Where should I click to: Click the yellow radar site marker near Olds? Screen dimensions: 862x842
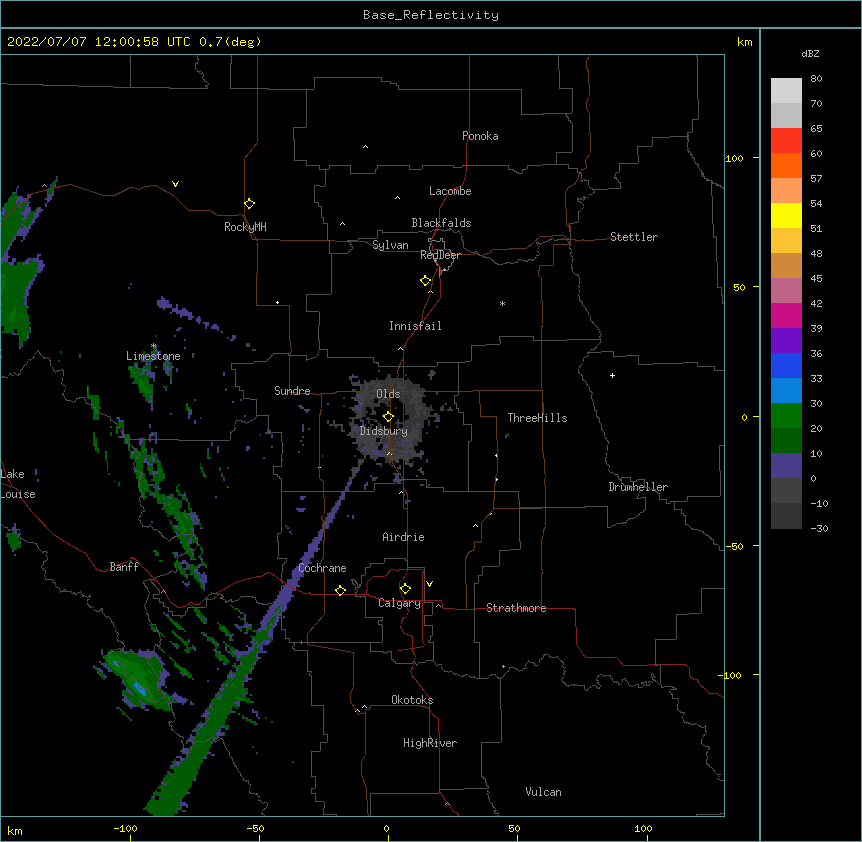(388, 417)
